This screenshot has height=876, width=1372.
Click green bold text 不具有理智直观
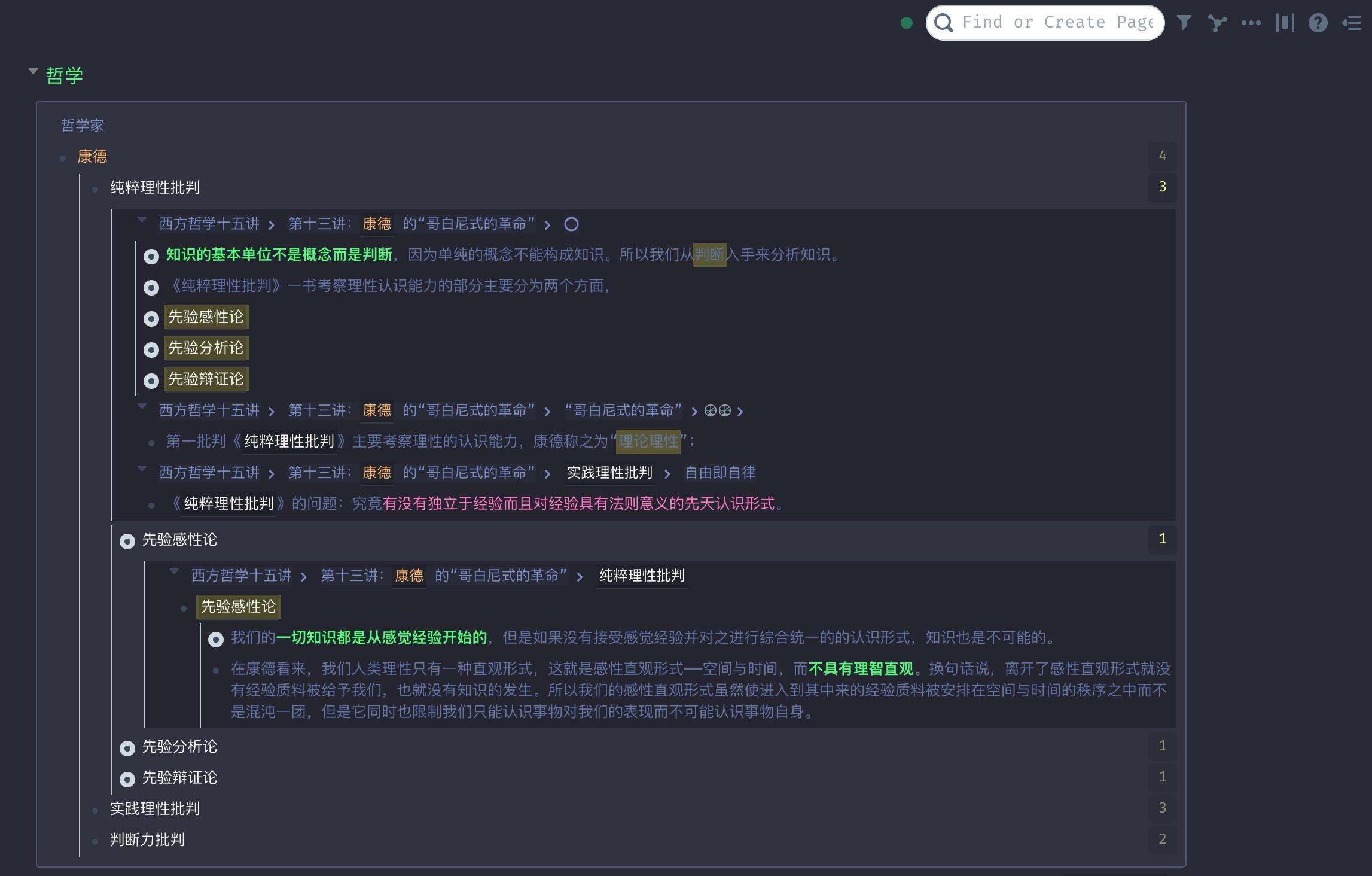click(x=861, y=669)
